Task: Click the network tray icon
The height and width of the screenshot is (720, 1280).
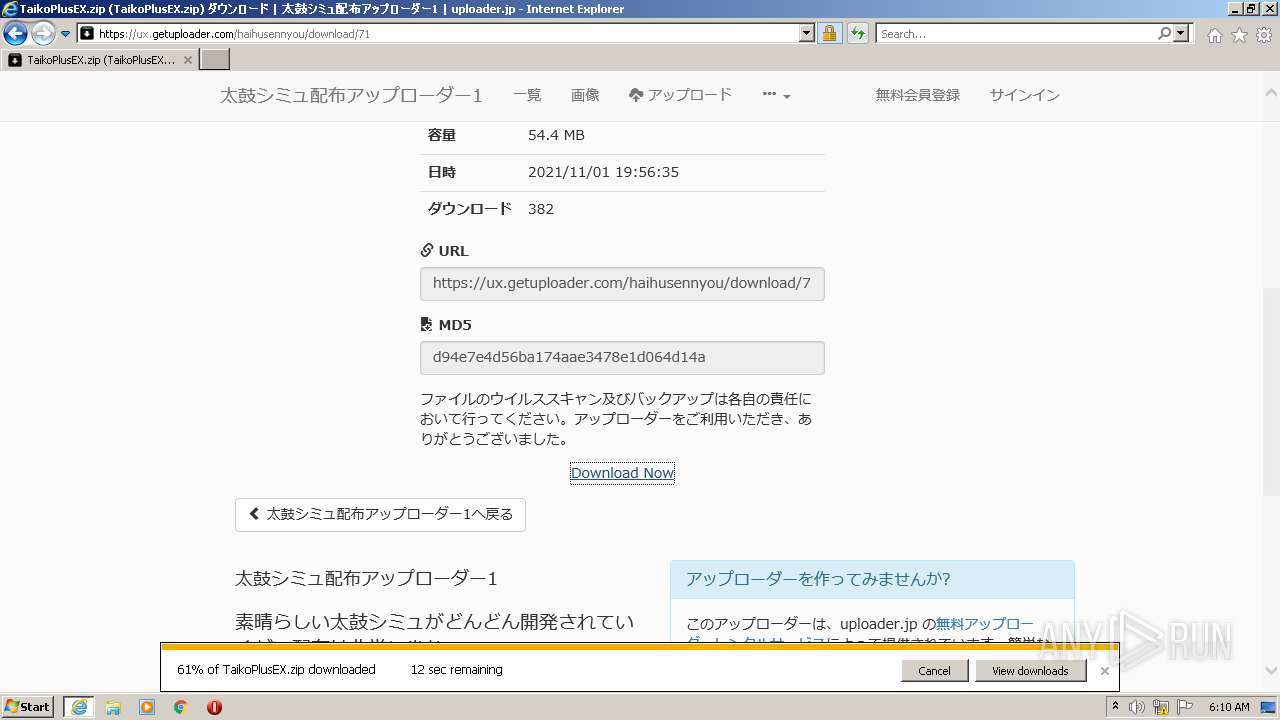Action: tap(1161, 707)
